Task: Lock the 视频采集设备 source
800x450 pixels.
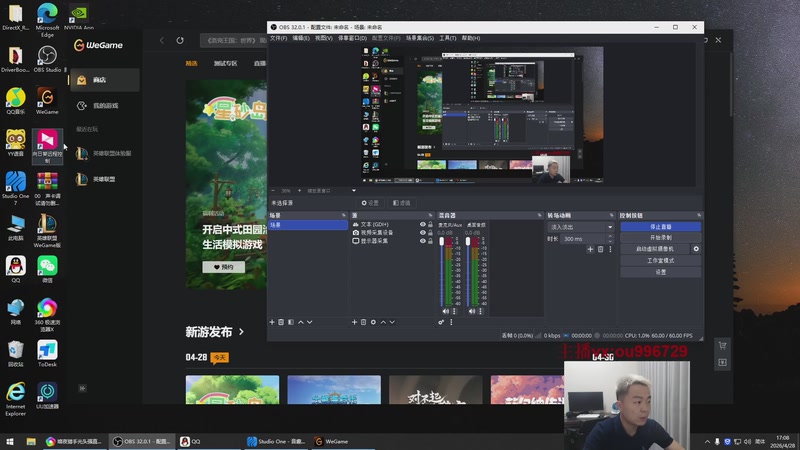Action: (x=430, y=232)
